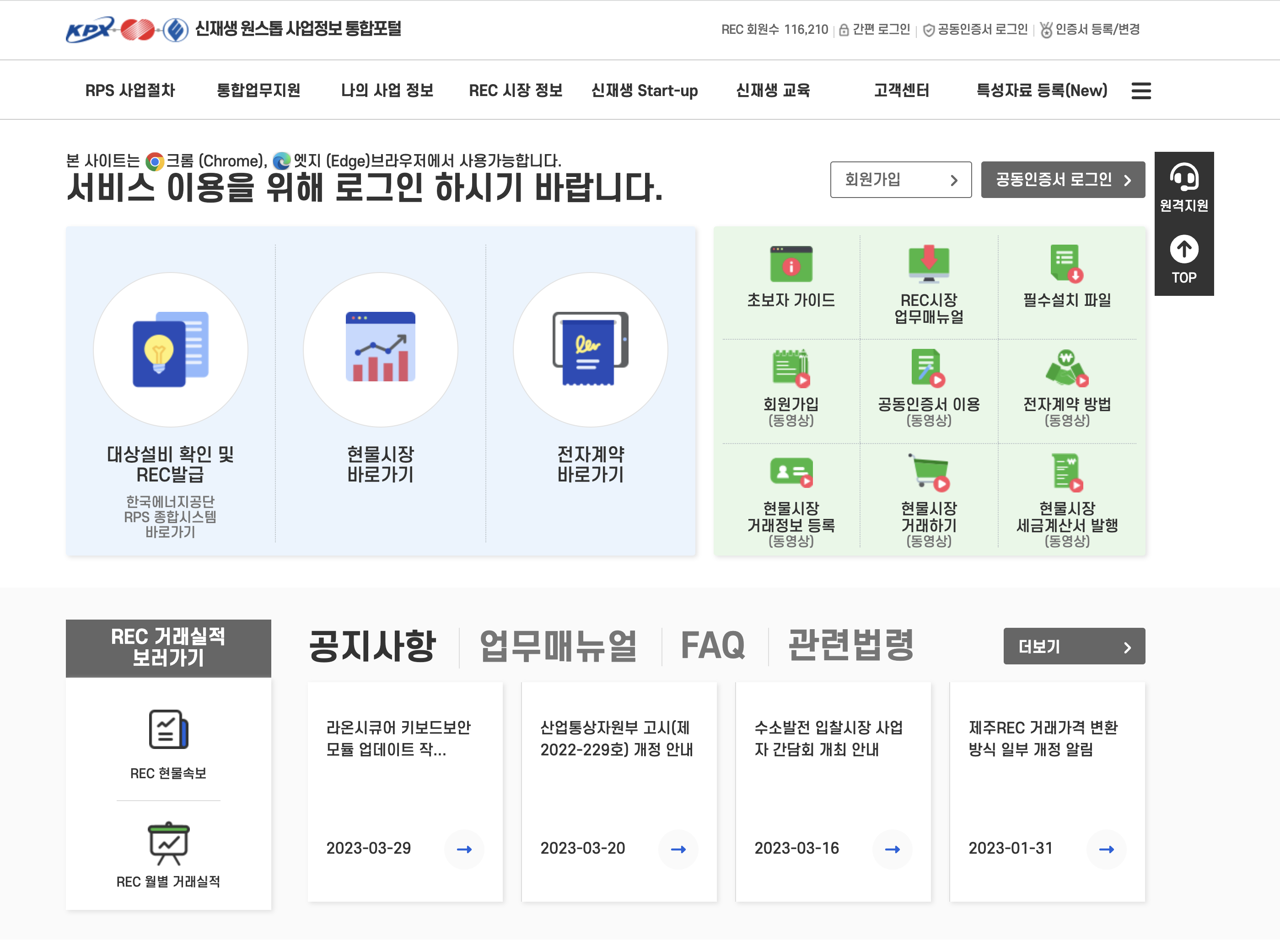Open the 초보자 가이드 guide icon

791,266
